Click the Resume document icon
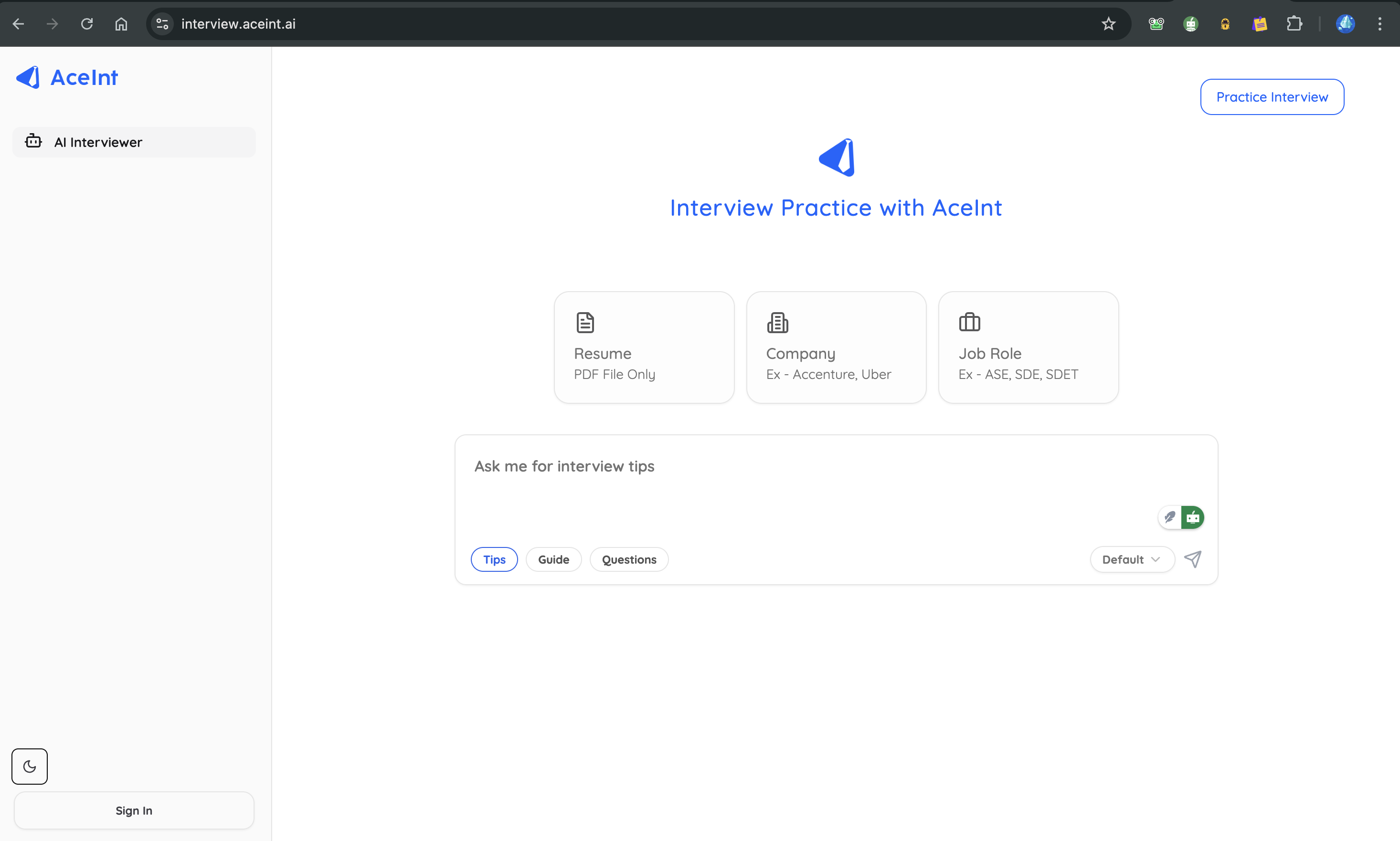The height and width of the screenshot is (841, 1400). click(x=585, y=323)
